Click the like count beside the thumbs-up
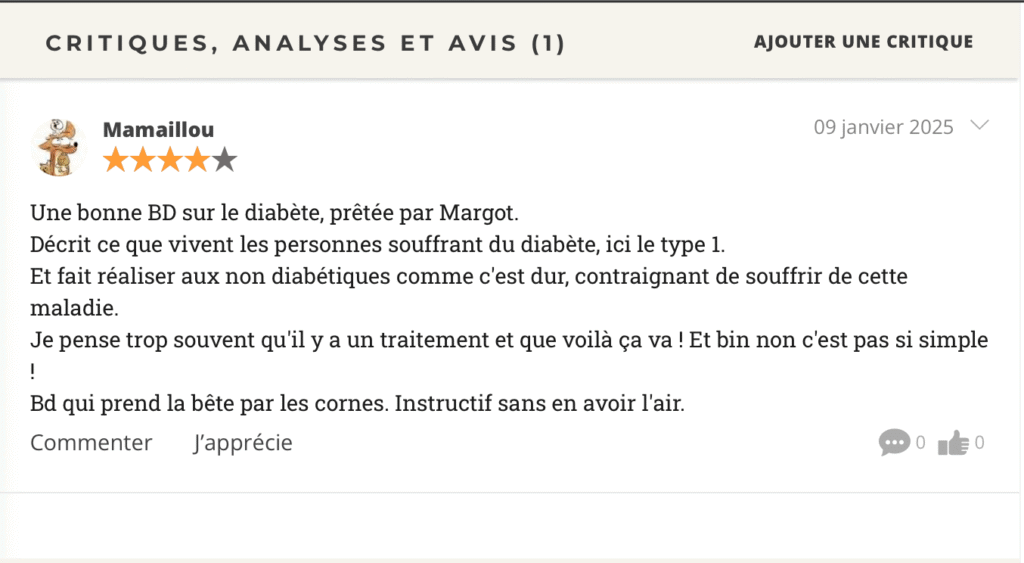This screenshot has width=1024, height=563. 979,442
